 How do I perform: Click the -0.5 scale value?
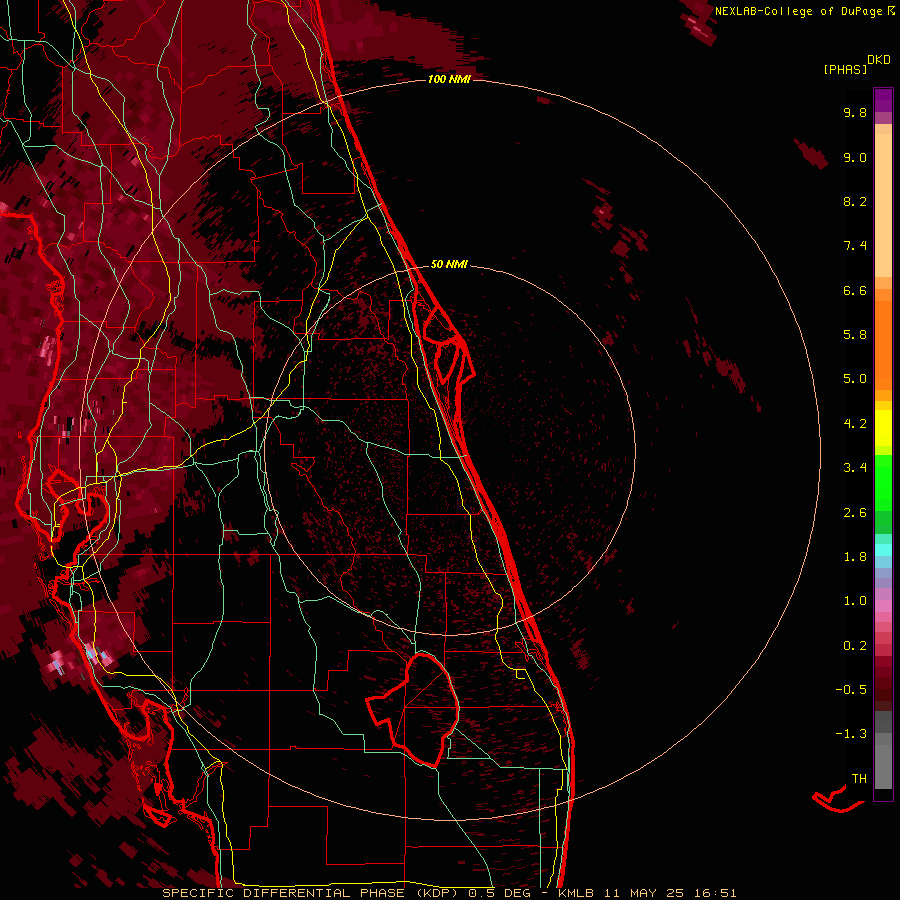[x=851, y=690]
